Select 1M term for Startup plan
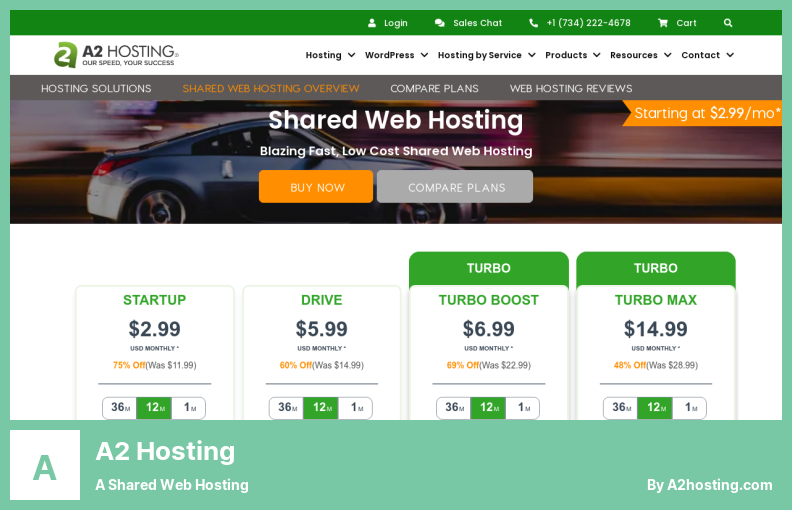792x510 pixels. click(189, 407)
